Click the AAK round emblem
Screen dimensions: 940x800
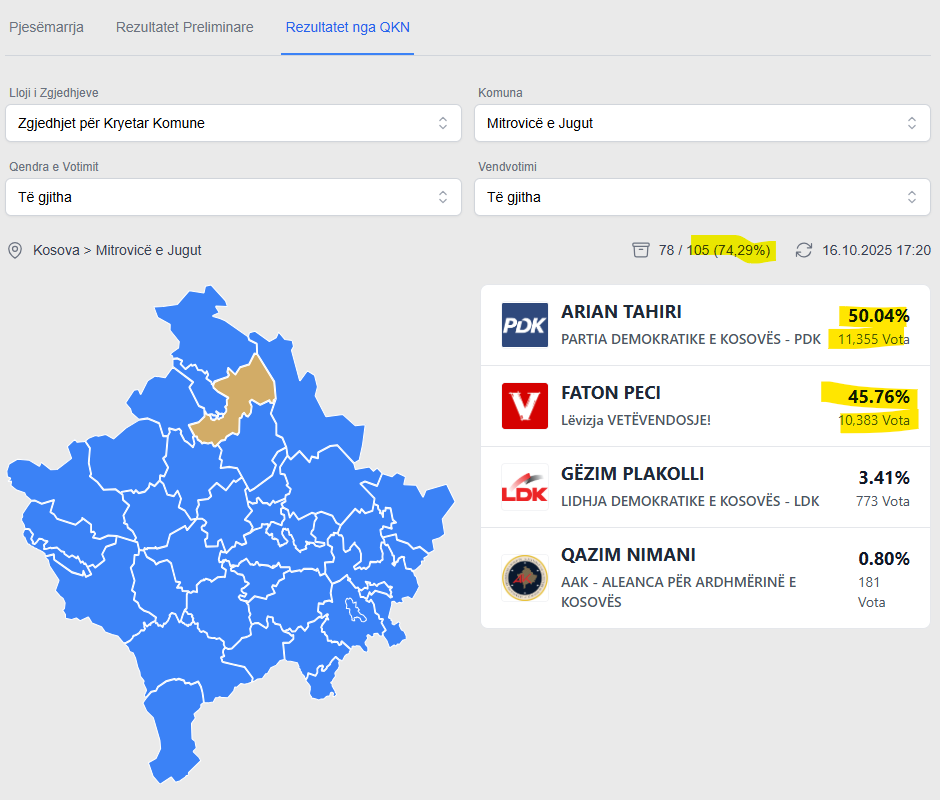(x=525, y=578)
